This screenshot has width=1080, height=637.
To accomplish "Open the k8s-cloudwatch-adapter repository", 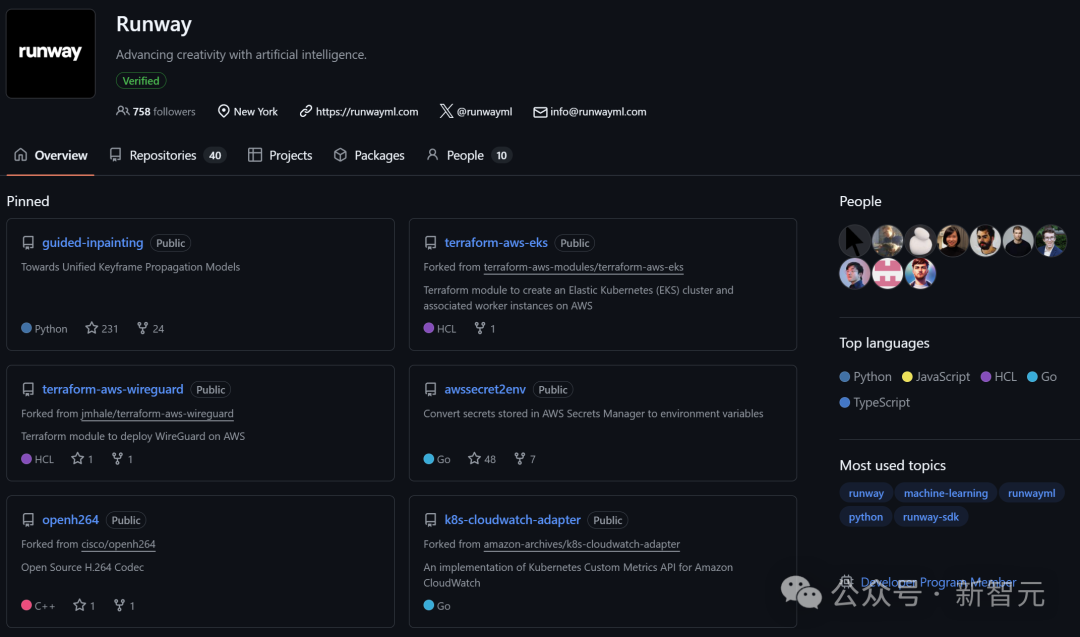I will [x=512, y=519].
